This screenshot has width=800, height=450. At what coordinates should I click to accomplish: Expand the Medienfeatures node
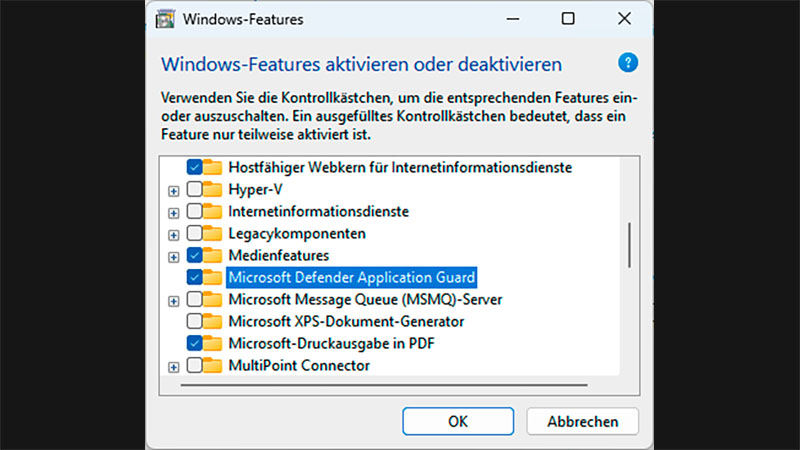click(173, 257)
